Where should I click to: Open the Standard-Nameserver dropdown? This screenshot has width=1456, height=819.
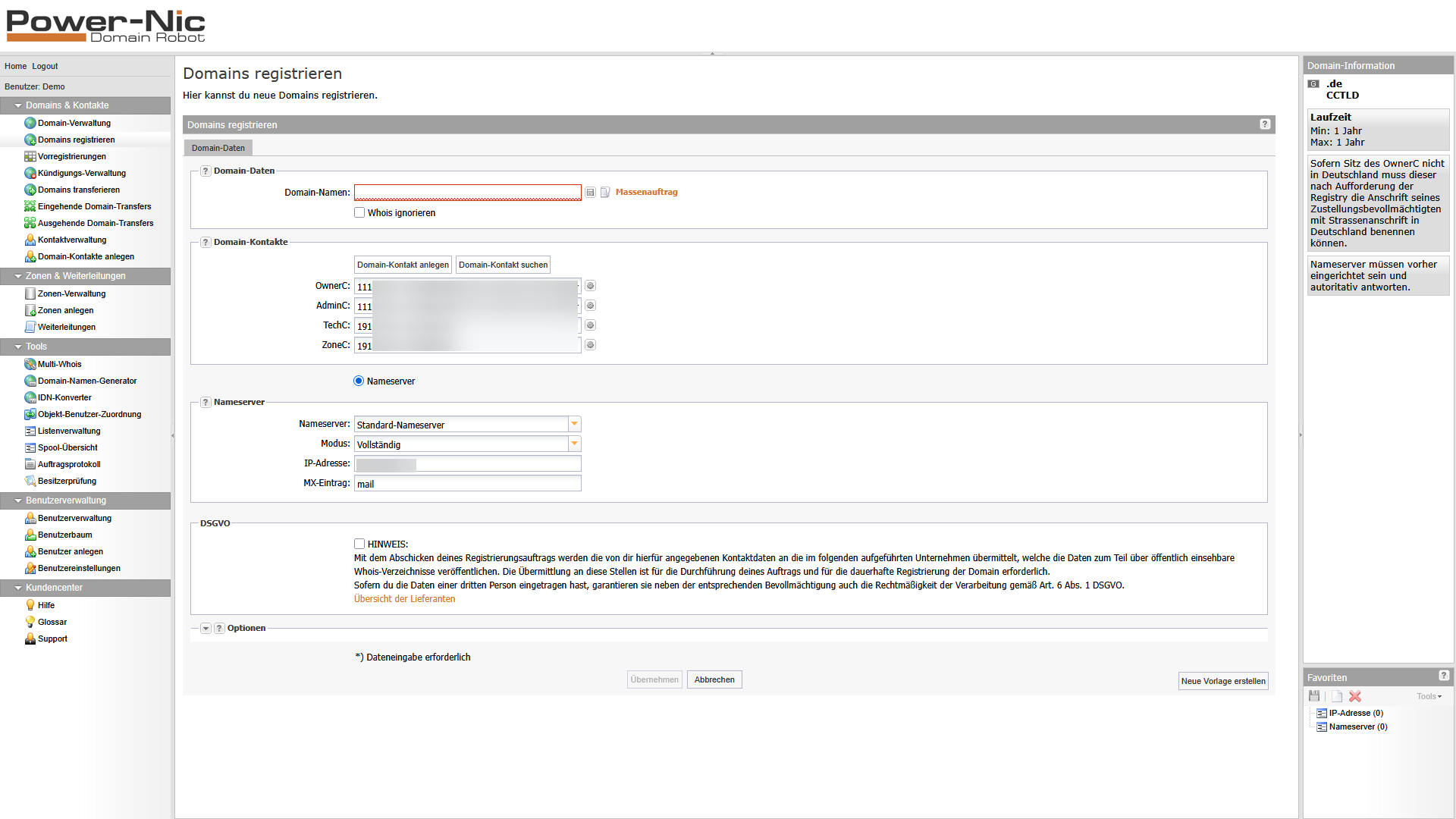pyautogui.click(x=575, y=424)
